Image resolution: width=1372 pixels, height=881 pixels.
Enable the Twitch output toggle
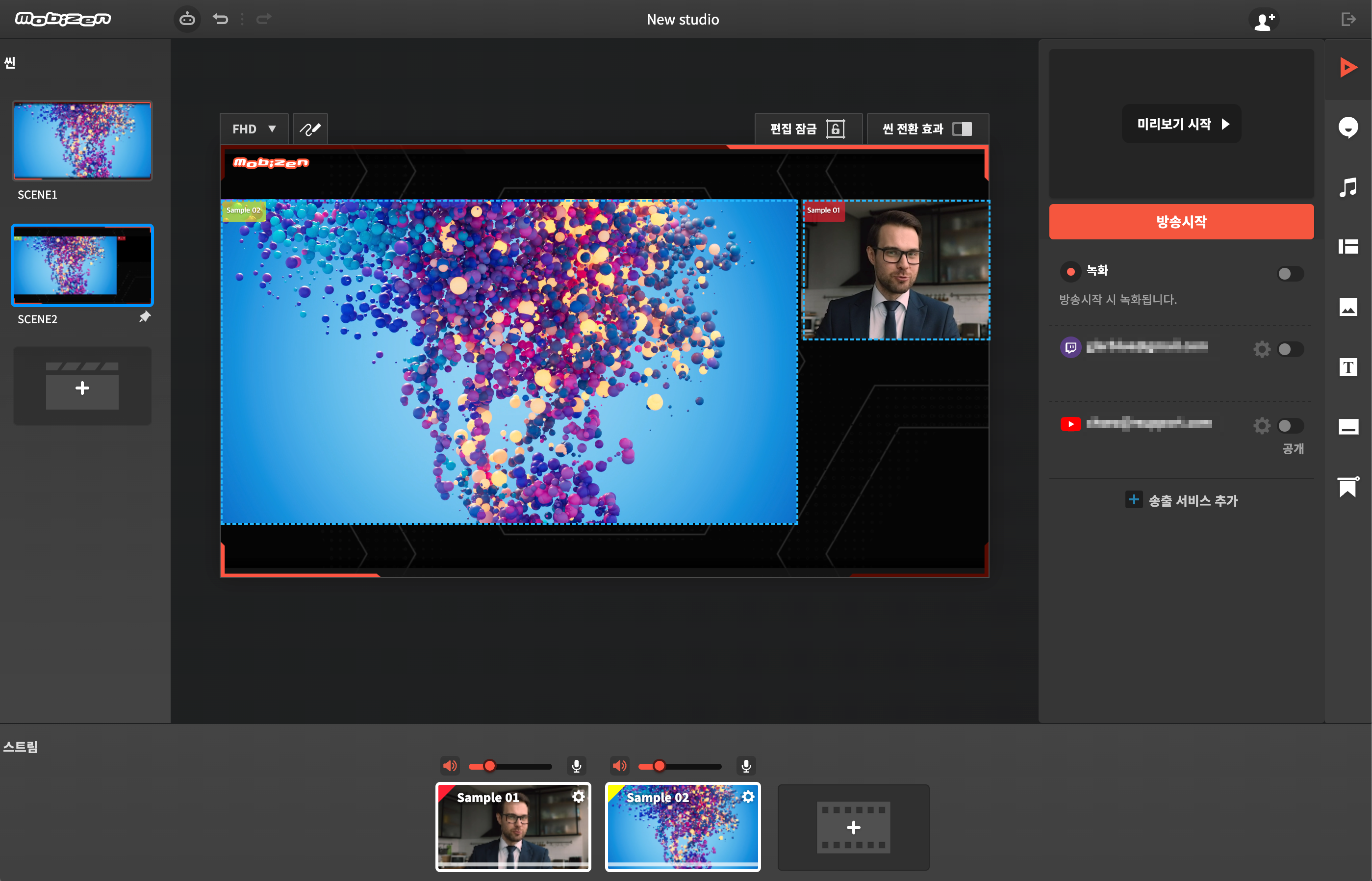(x=1290, y=349)
